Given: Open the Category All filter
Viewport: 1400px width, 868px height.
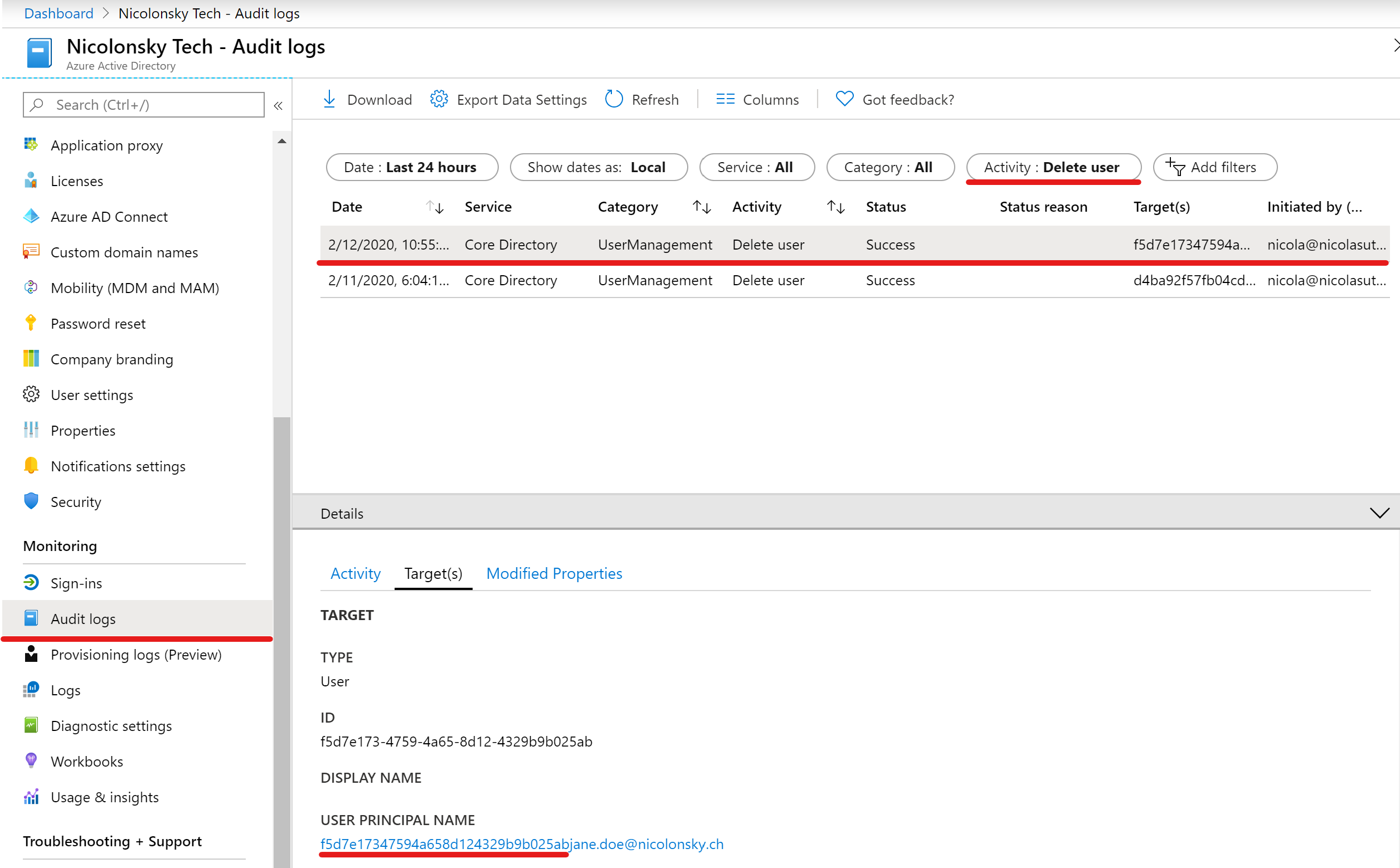Looking at the screenshot, I should [890, 167].
